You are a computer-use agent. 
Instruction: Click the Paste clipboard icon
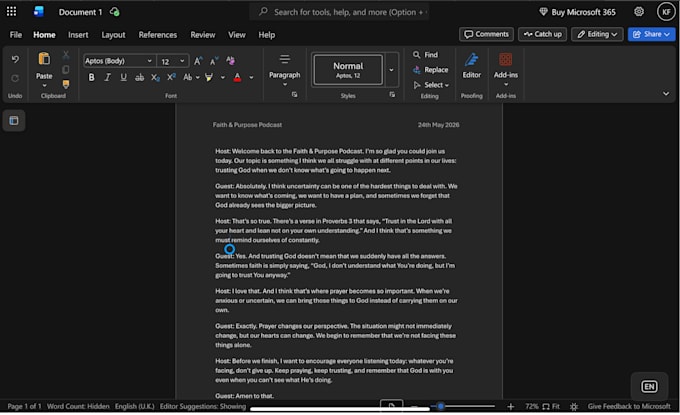[44, 59]
